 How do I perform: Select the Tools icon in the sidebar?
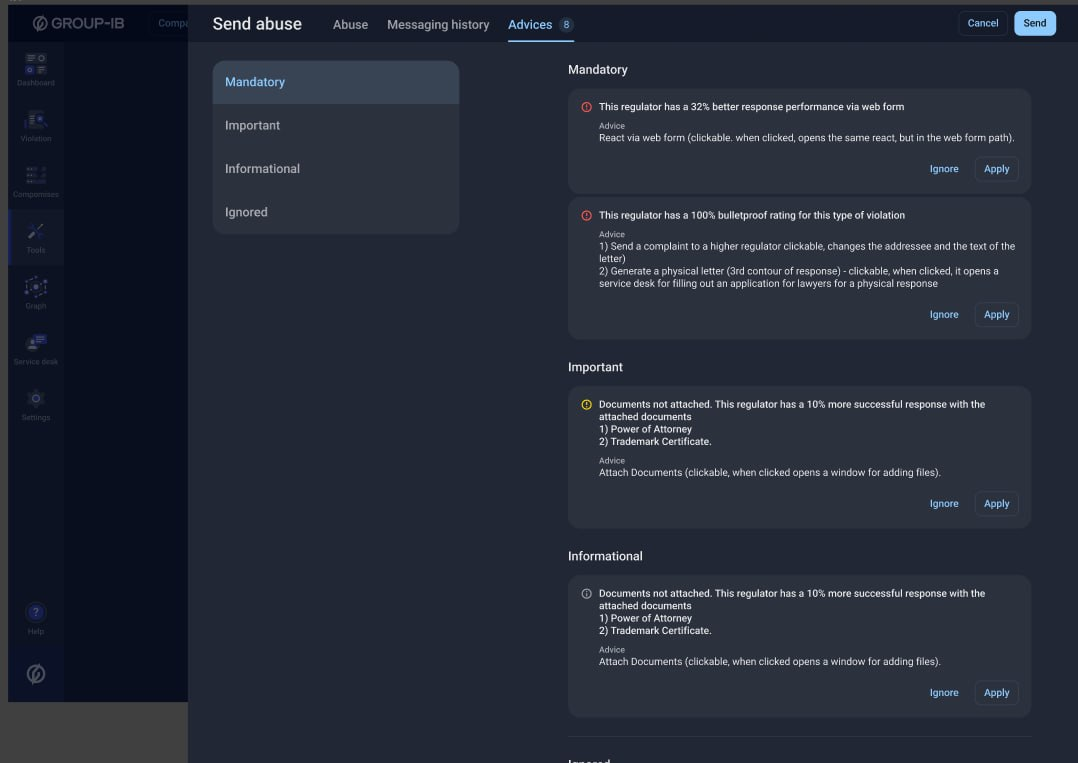(x=36, y=236)
